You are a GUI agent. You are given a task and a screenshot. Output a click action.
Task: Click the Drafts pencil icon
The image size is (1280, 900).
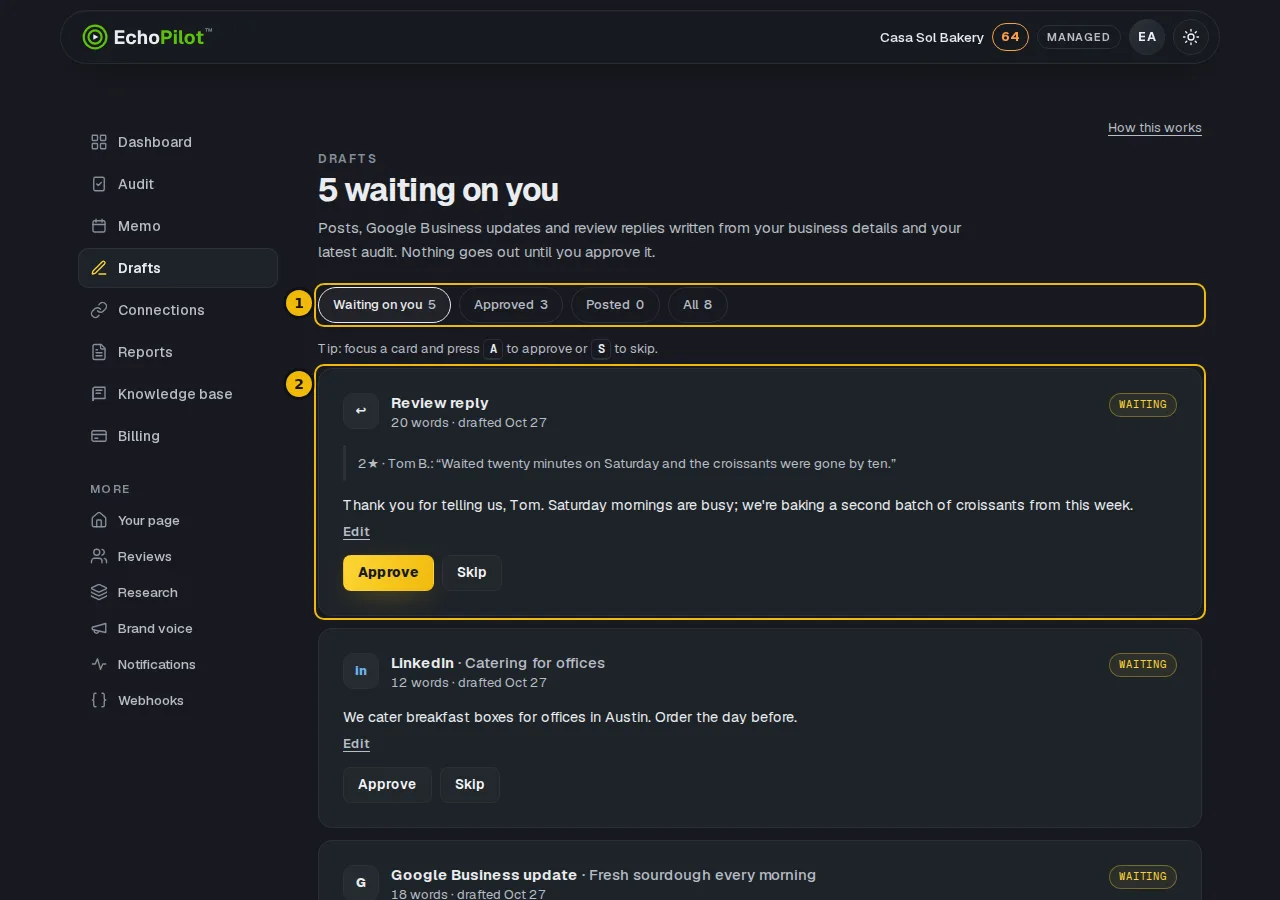99,268
